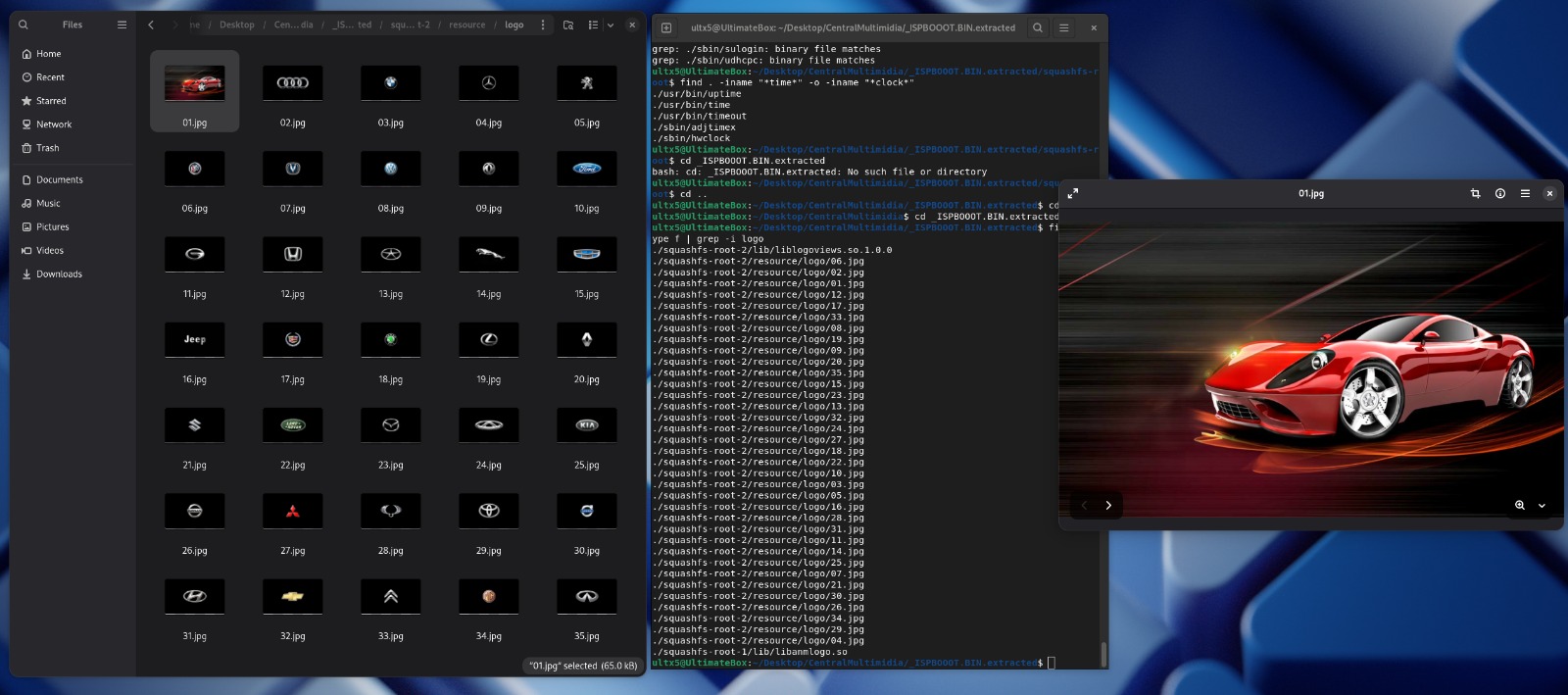The width and height of the screenshot is (1568, 695).
Task: Open the Files sidebar hamburger menu
Action: click(x=122, y=25)
